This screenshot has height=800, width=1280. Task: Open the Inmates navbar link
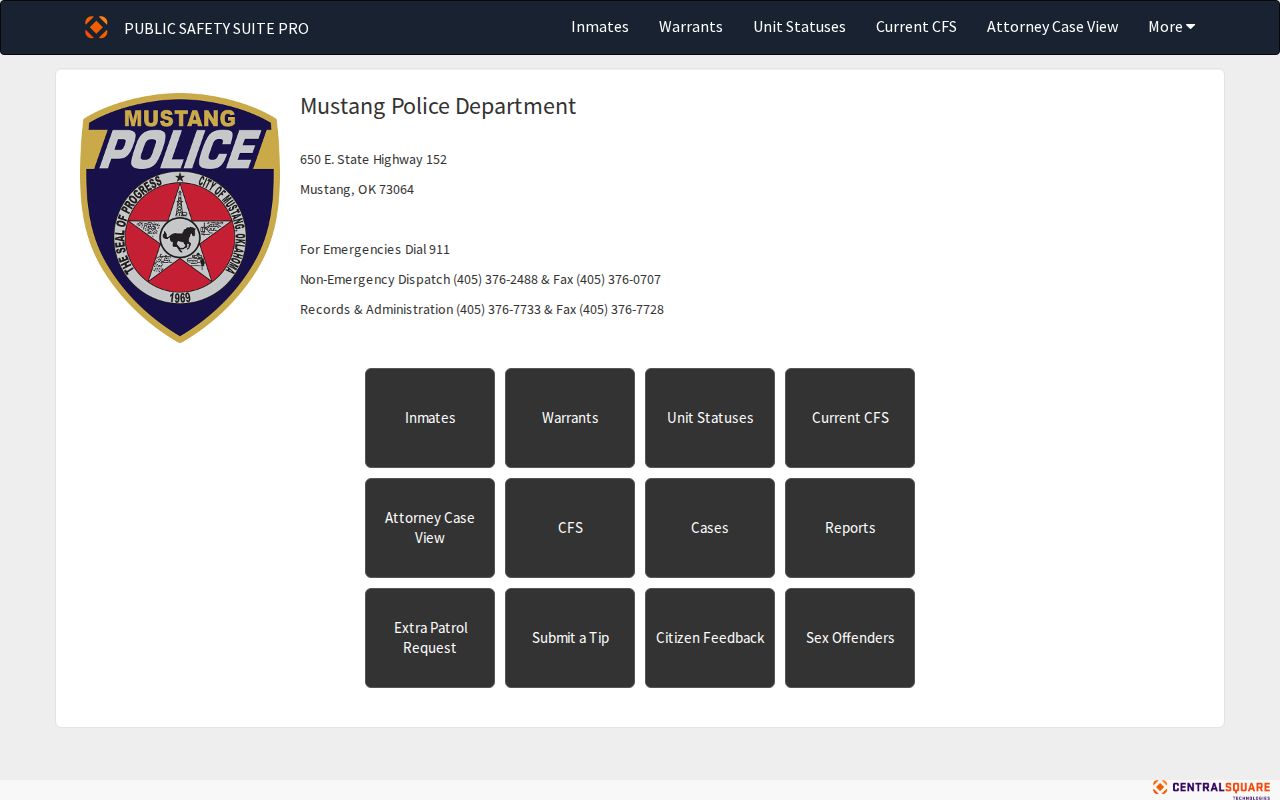[600, 27]
